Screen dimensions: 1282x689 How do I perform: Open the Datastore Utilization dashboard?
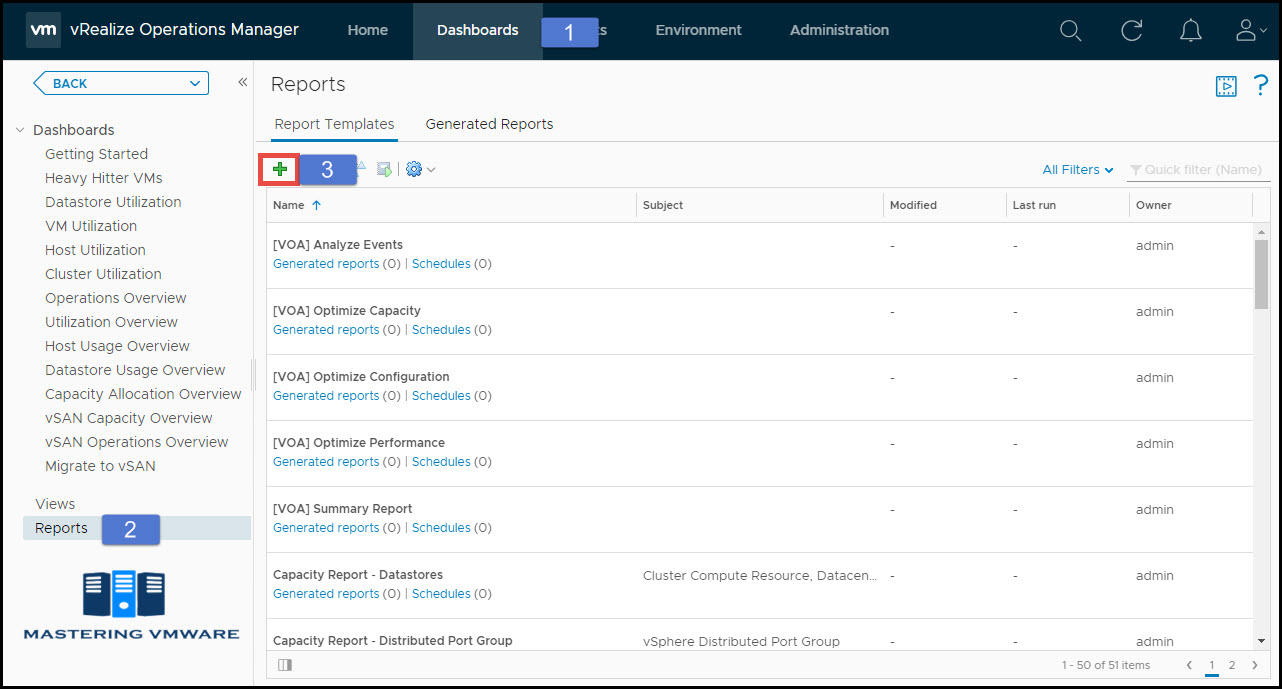(113, 202)
